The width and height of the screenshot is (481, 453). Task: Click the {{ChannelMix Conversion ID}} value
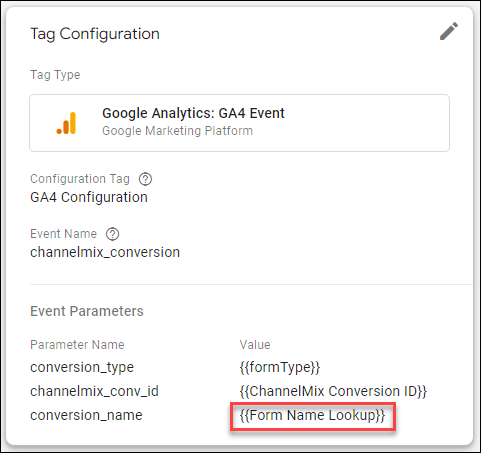click(x=333, y=391)
